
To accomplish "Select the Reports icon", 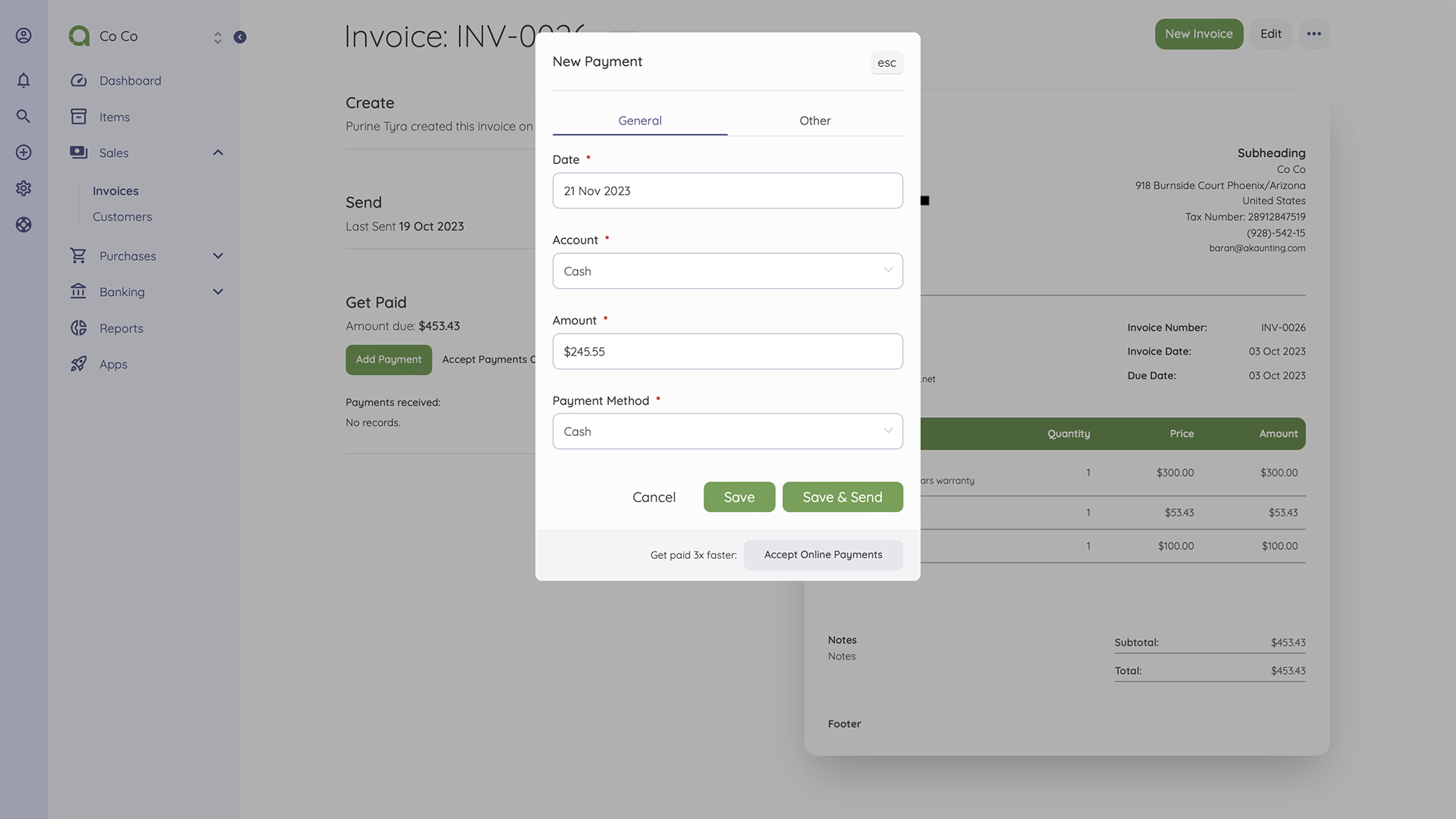I will (x=79, y=328).
